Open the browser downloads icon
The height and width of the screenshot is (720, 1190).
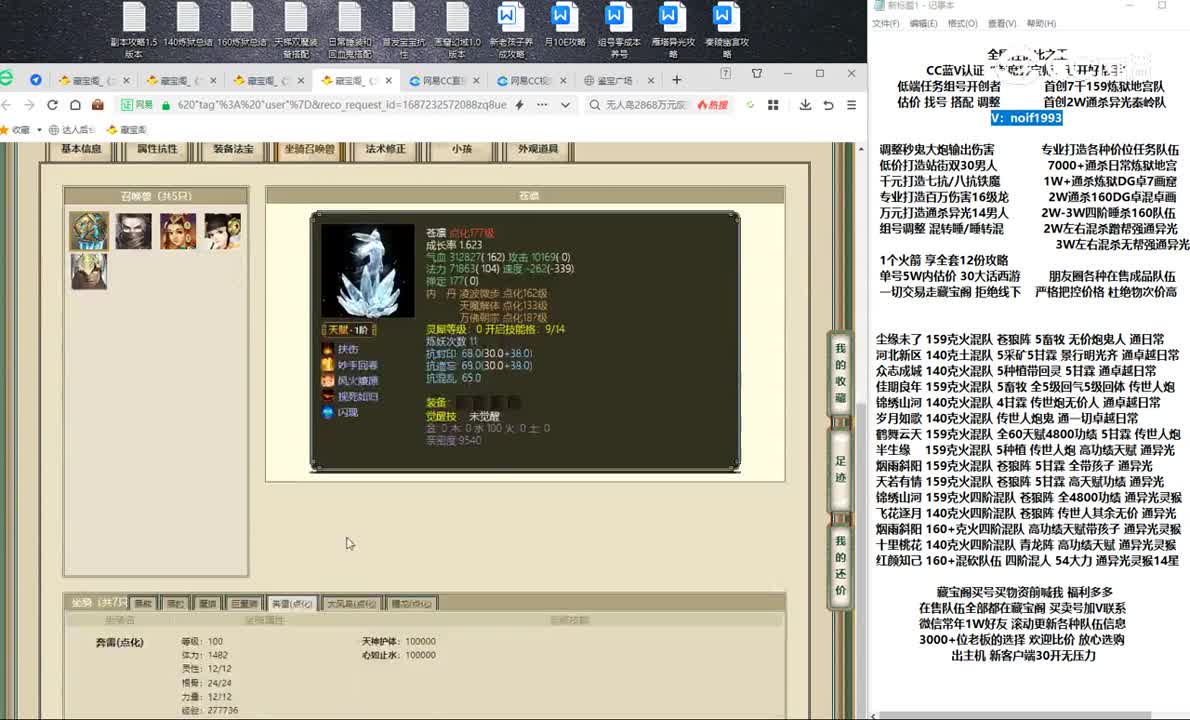[805, 105]
